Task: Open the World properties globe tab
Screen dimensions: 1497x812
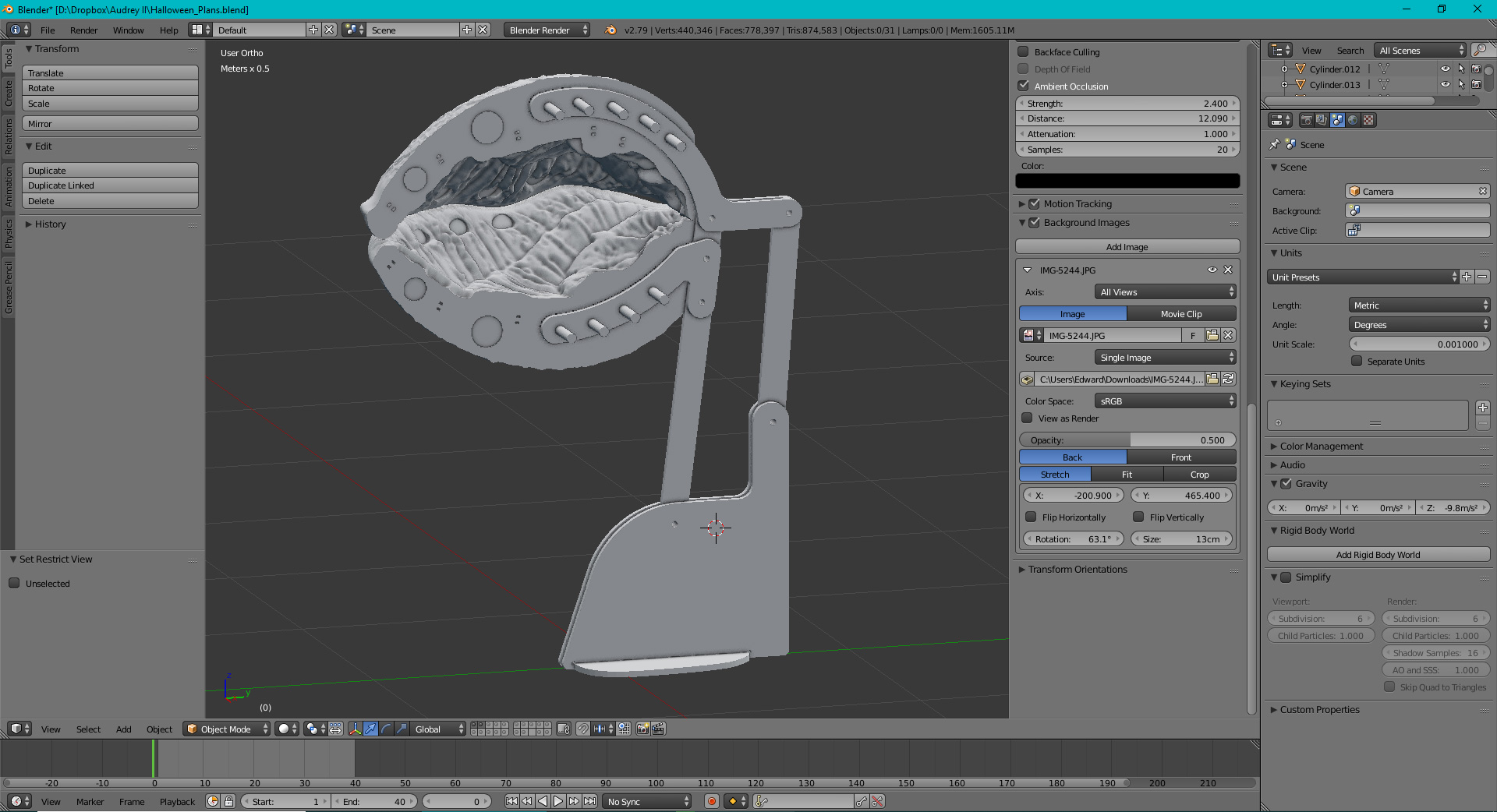Action: click(x=1353, y=120)
